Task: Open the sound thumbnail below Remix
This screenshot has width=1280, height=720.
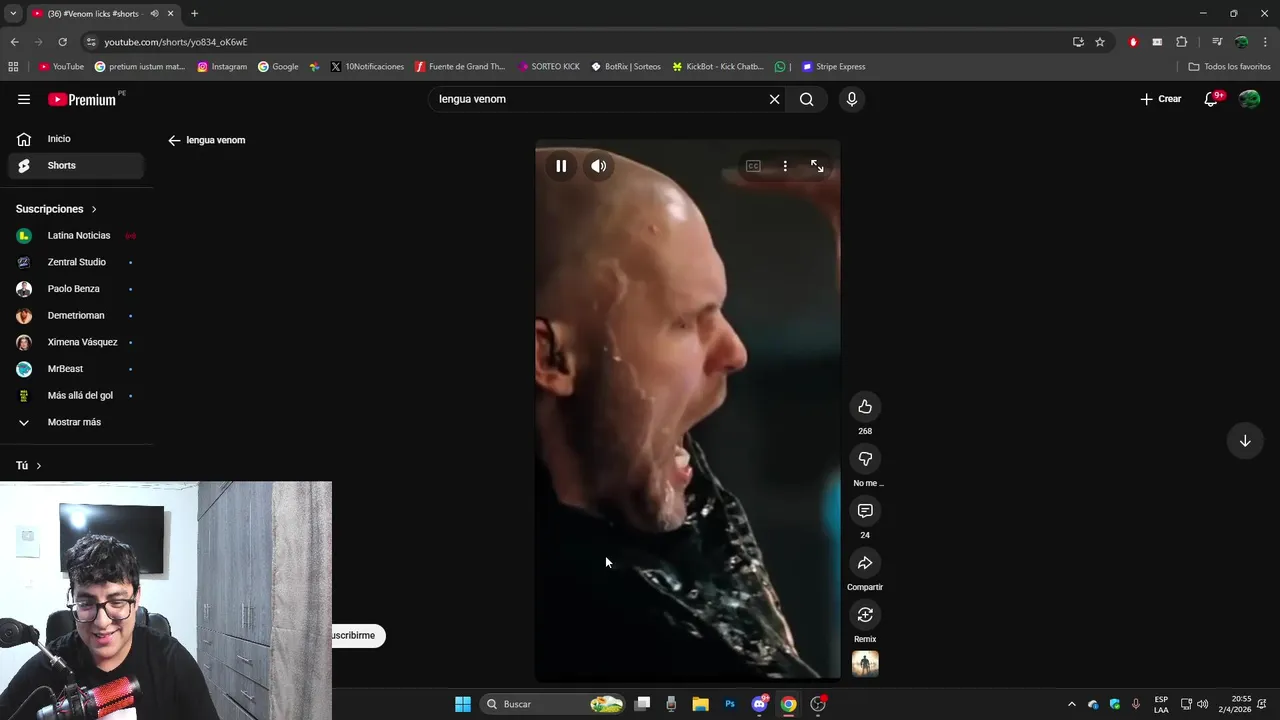Action: click(x=865, y=664)
